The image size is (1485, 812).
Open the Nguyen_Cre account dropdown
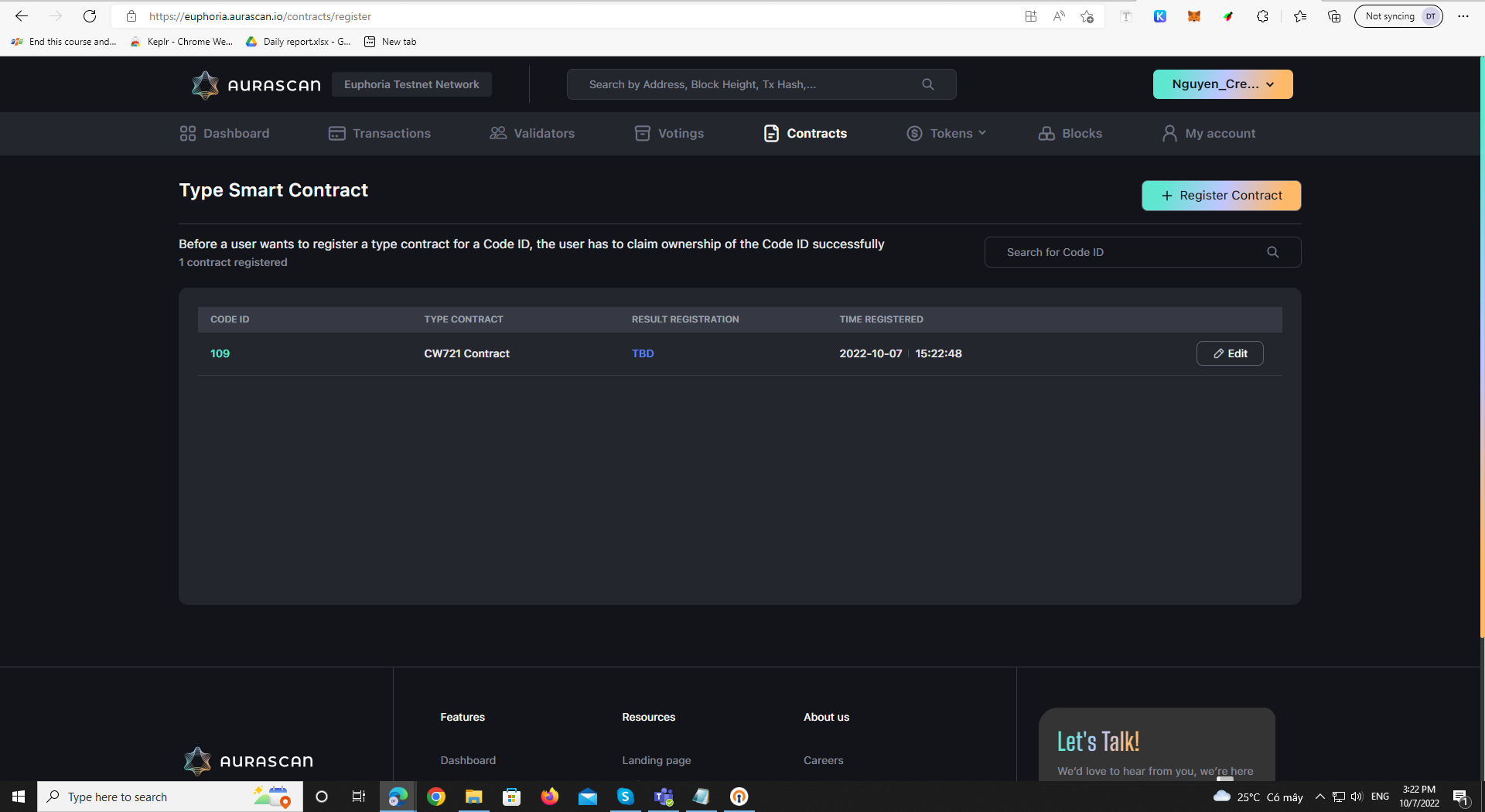pos(1221,84)
